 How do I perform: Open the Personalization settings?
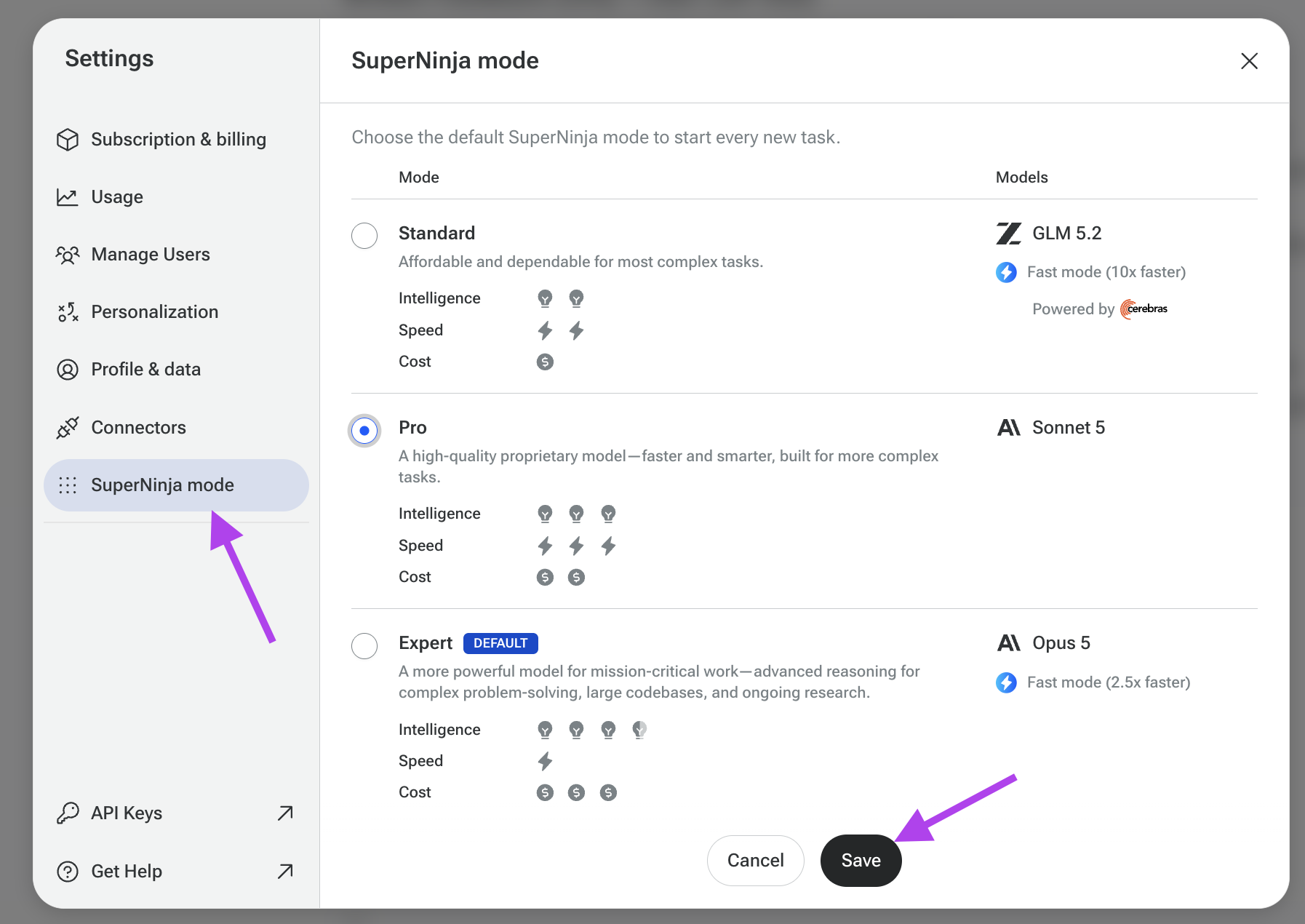click(x=176, y=312)
